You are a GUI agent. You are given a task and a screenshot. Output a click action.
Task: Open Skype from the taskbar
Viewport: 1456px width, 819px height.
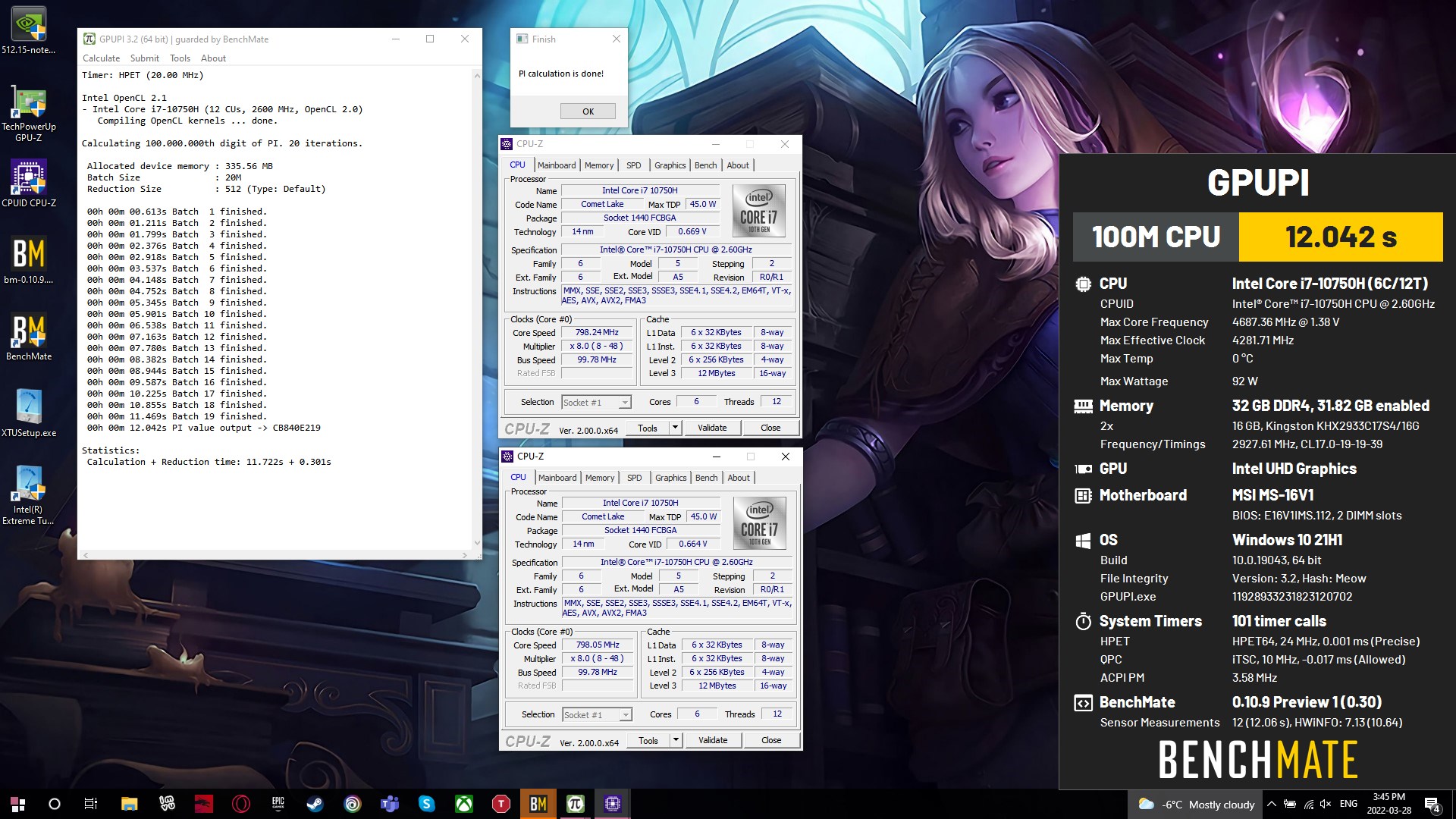(x=426, y=804)
